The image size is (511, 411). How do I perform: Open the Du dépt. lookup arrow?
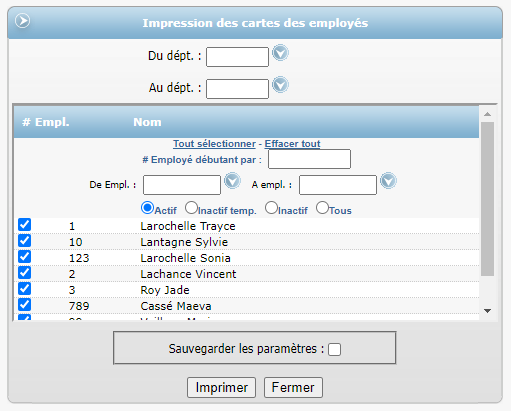pos(280,53)
